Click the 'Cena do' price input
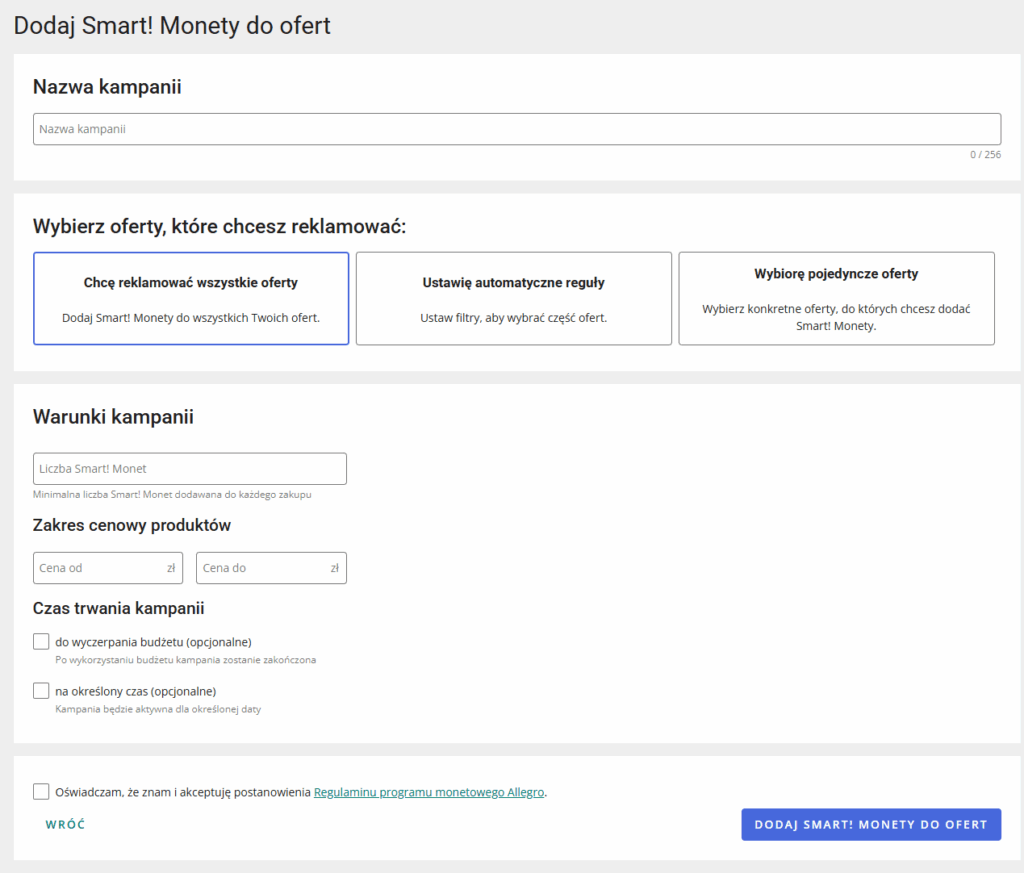Viewport: 1024px width, 873px height. pyautogui.click(x=264, y=568)
